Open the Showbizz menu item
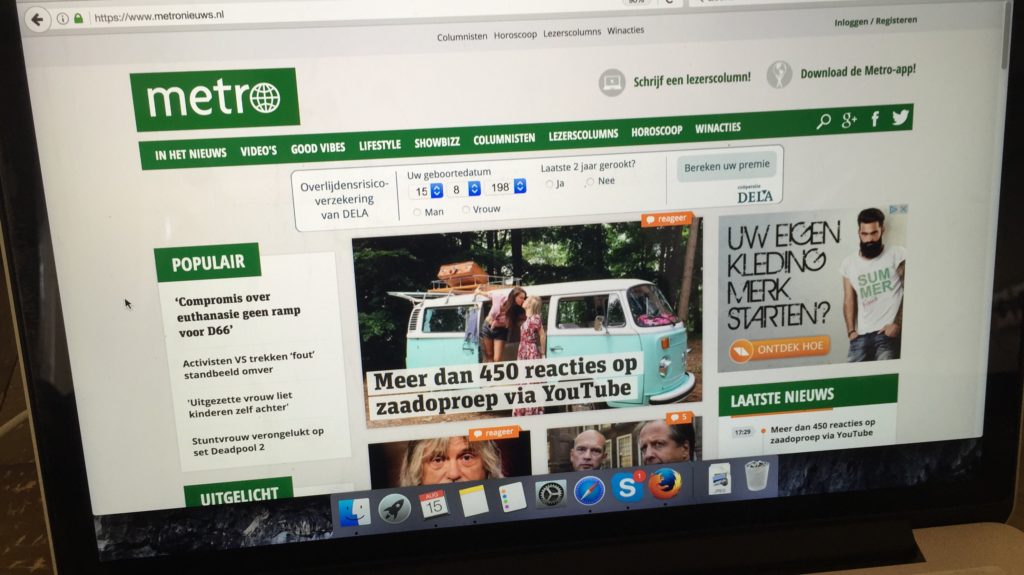1024x575 pixels. pyautogui.click(x=436, y=143)
